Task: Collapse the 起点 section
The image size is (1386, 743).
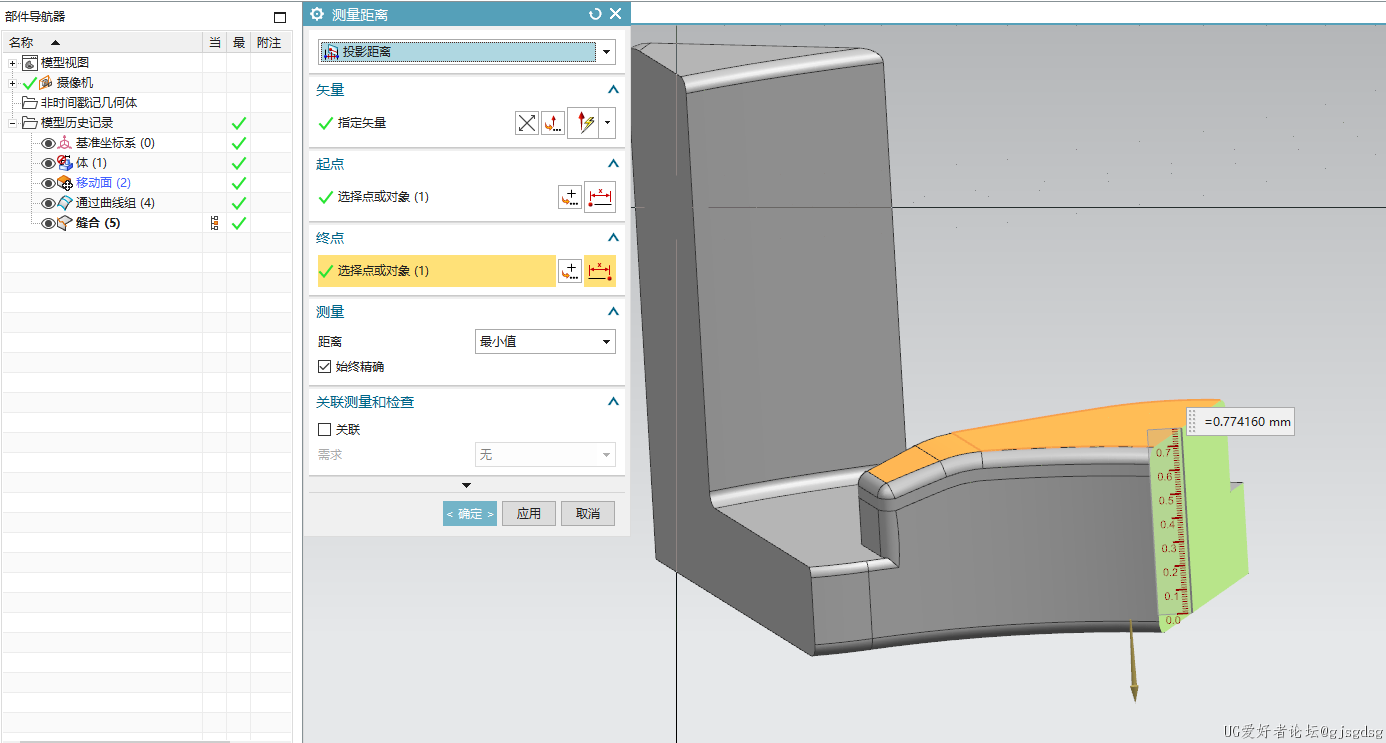Action: [x=613, y=164]
